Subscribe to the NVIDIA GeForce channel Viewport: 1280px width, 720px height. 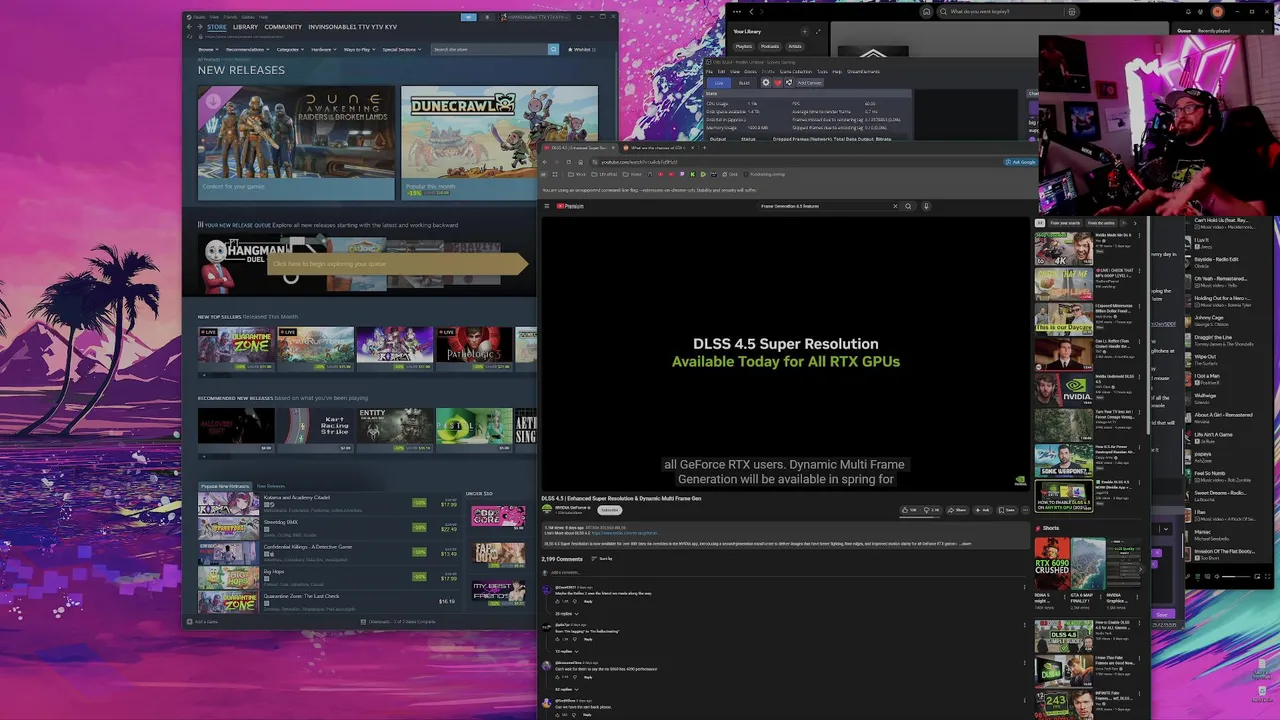[610, 510]
